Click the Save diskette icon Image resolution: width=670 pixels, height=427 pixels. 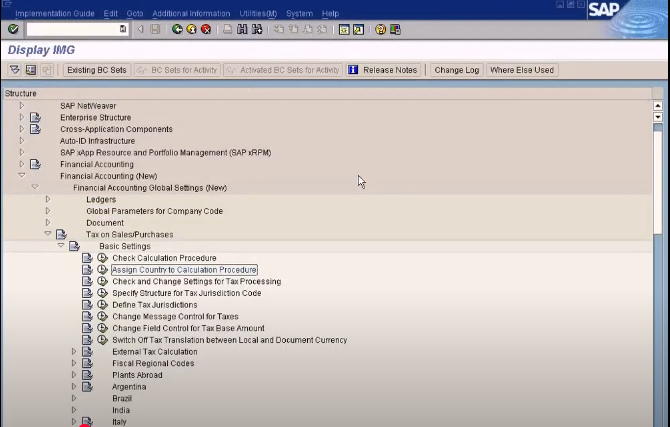[155, 29]
